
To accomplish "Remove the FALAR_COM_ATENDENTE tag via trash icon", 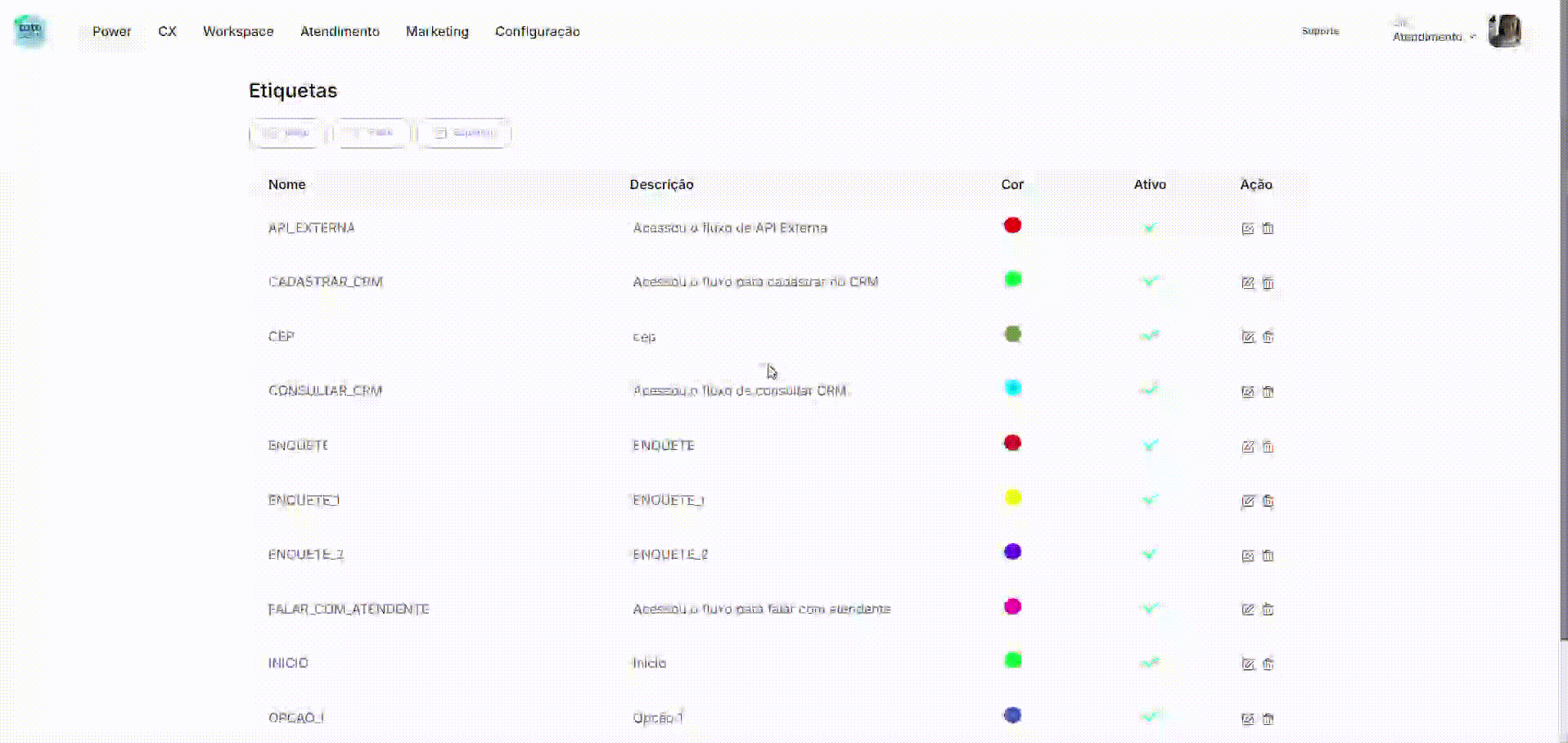I will click(1268, 609).
